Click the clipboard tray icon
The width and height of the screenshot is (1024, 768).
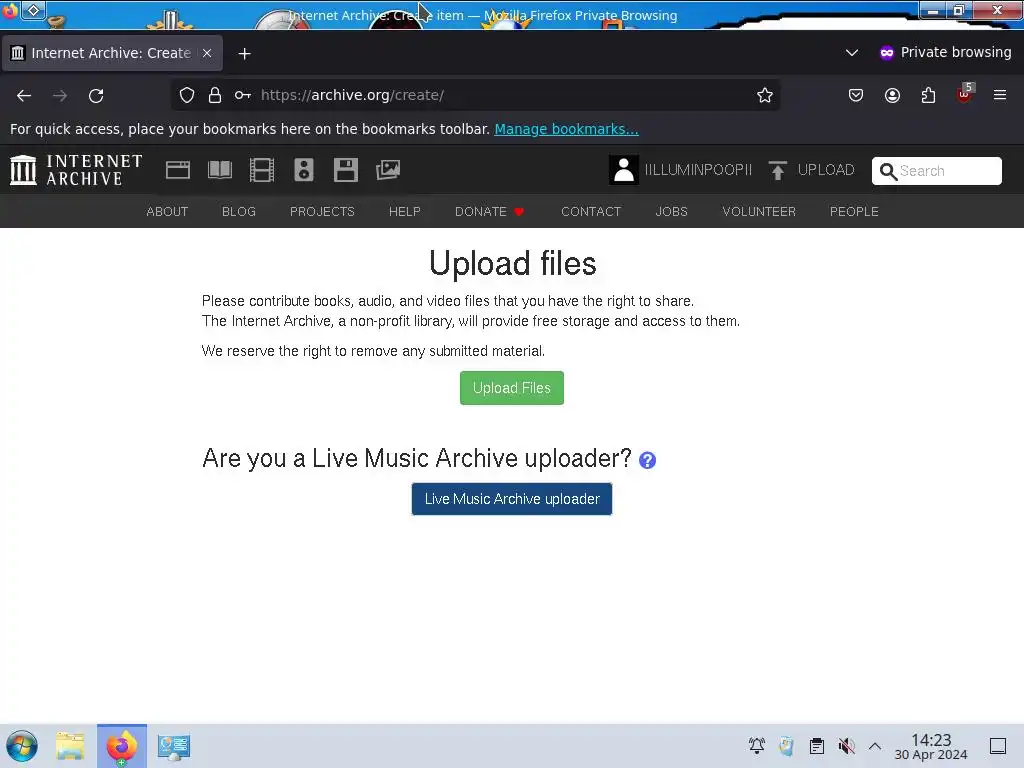tap(816, 746)
